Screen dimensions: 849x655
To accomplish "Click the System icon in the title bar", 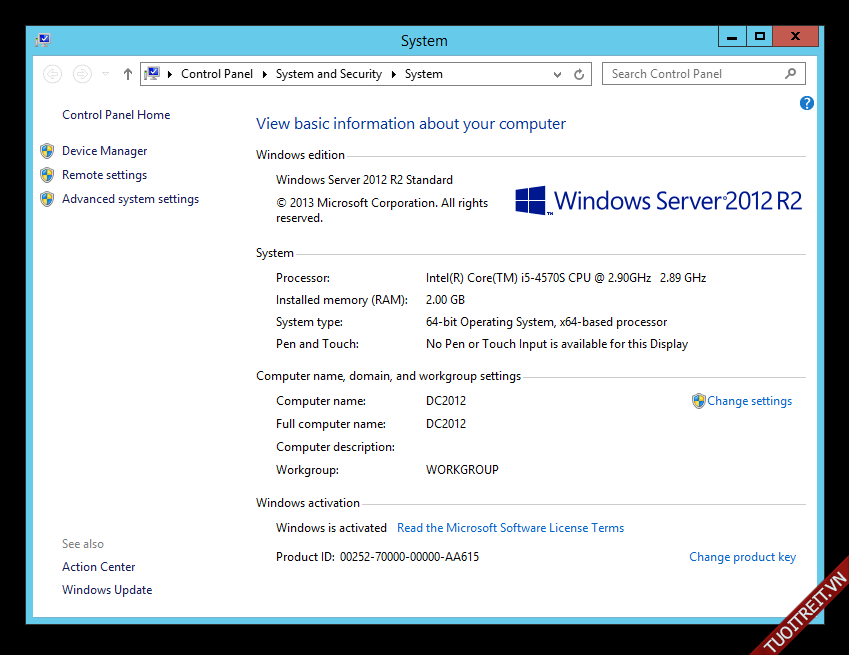I will click(43, 40).
